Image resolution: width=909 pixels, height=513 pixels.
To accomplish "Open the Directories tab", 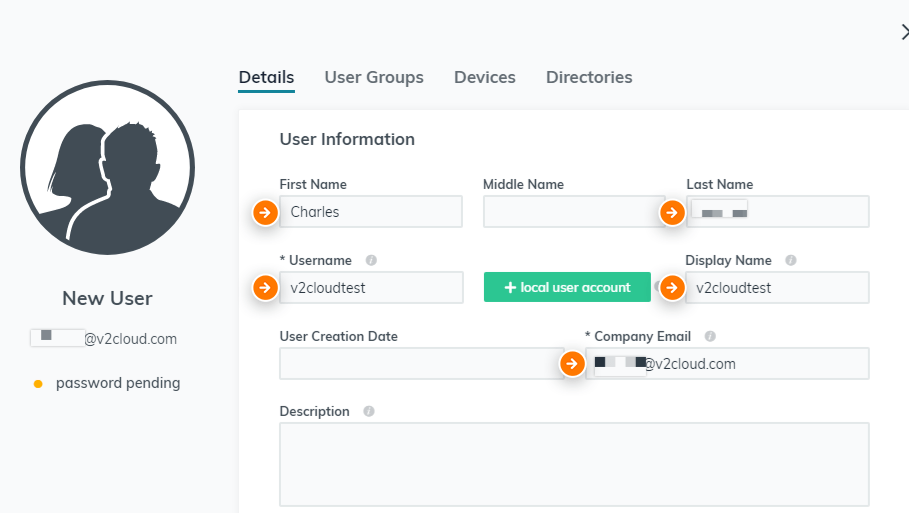I will (x=589, y=77).
